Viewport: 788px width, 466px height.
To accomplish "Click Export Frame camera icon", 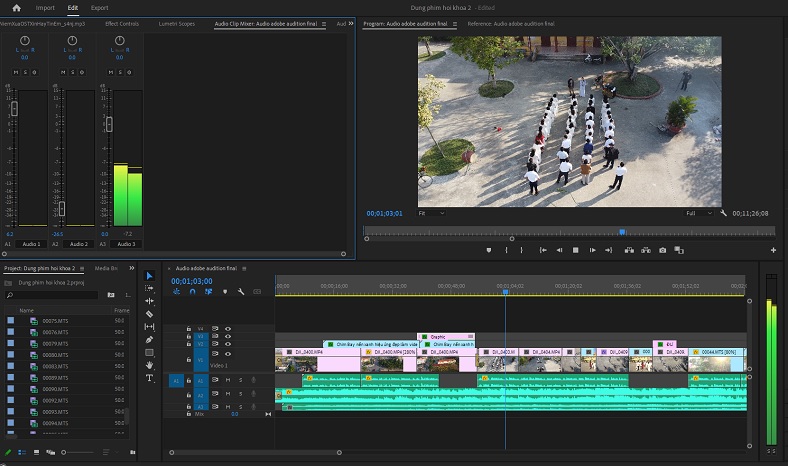I will [x=662, y=250].
